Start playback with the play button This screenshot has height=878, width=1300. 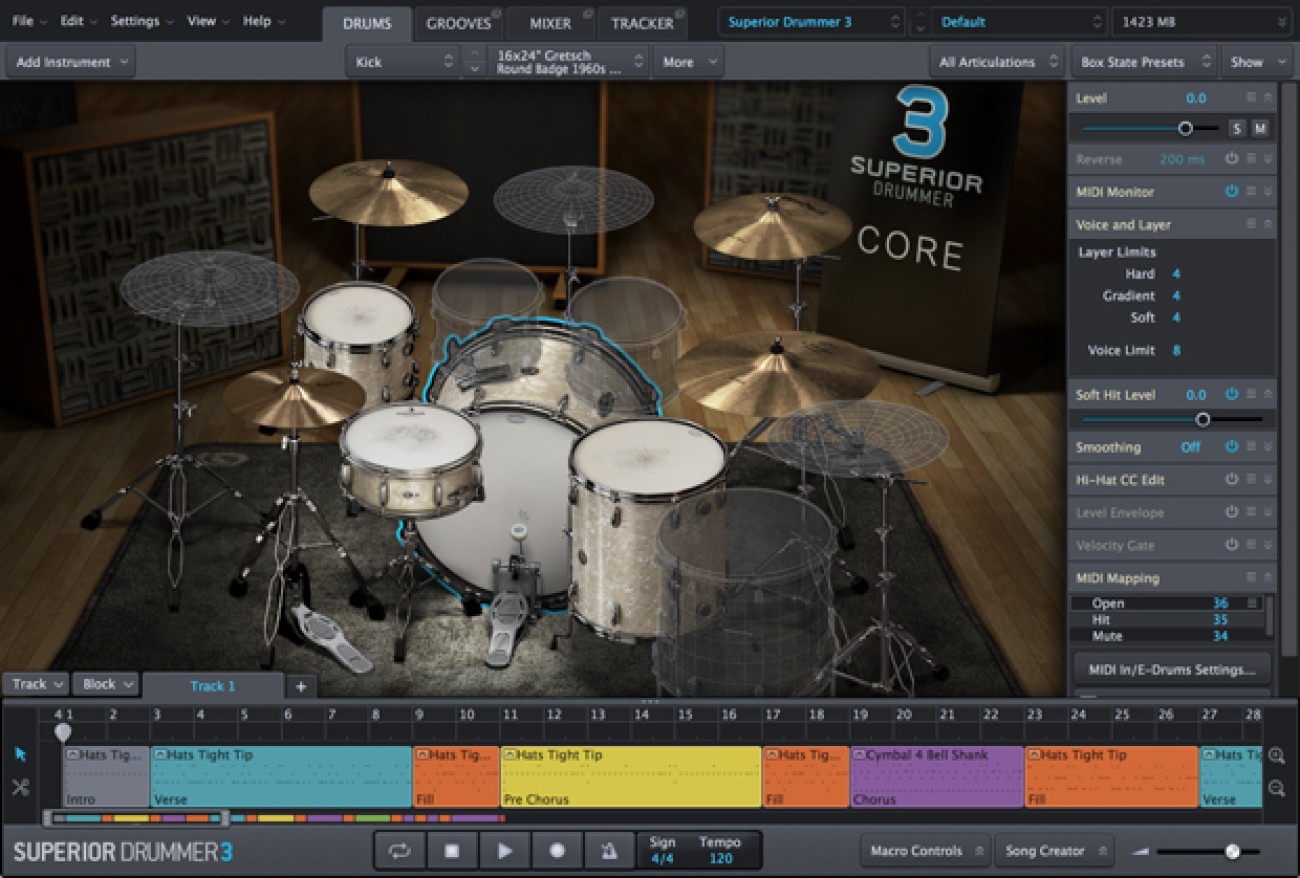(505, 850)
